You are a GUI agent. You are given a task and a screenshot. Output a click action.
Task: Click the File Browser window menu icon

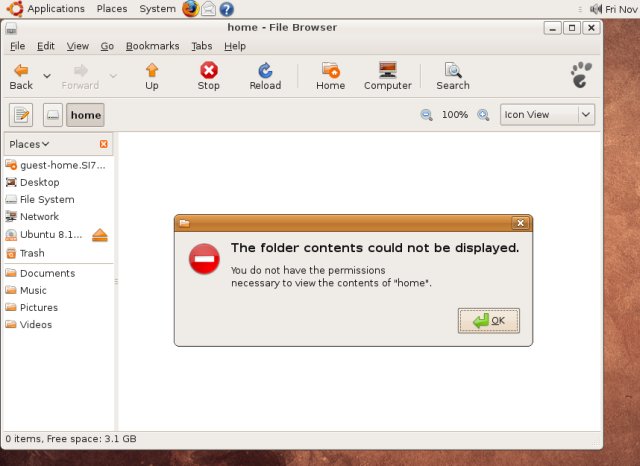click(x=11, y=28)
